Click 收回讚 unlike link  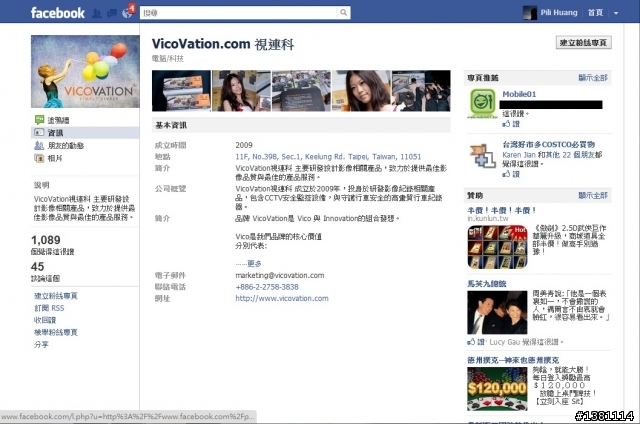(x=45, y=320)
